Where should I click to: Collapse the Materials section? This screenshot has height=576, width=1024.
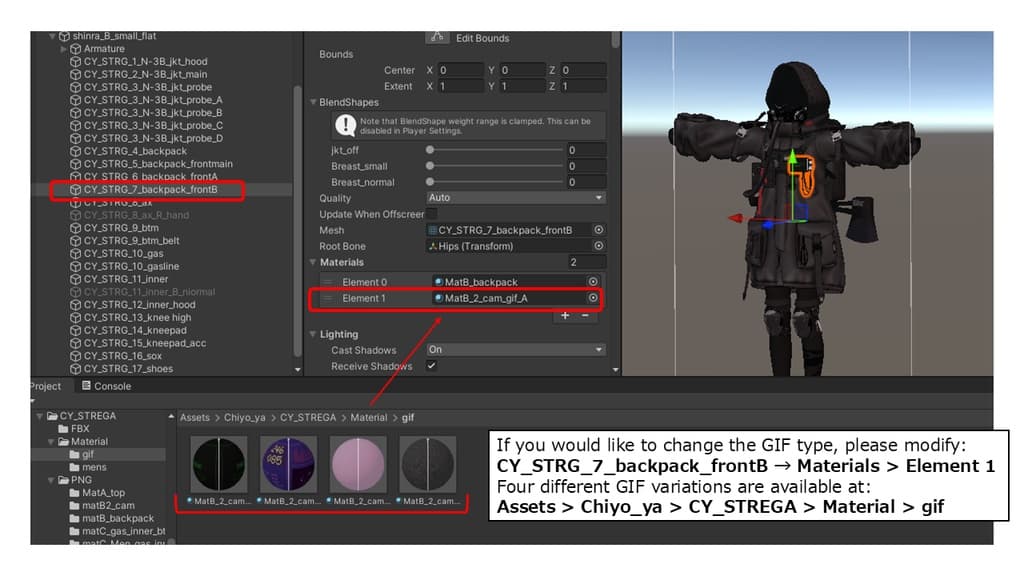pyautogui.click(x=313, y=263)
